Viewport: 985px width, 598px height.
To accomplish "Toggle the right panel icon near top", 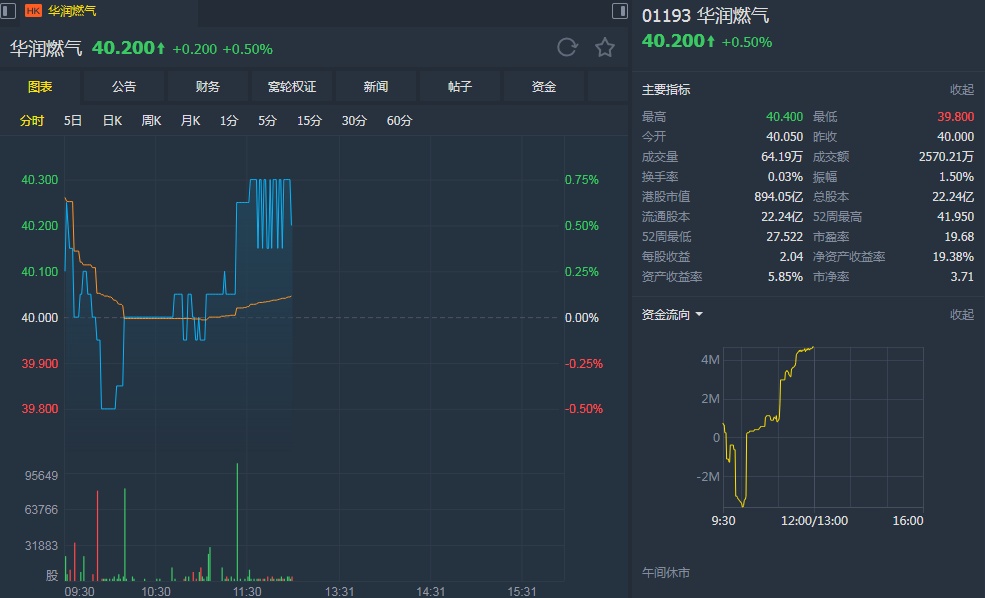I will (x=619, y=11).
